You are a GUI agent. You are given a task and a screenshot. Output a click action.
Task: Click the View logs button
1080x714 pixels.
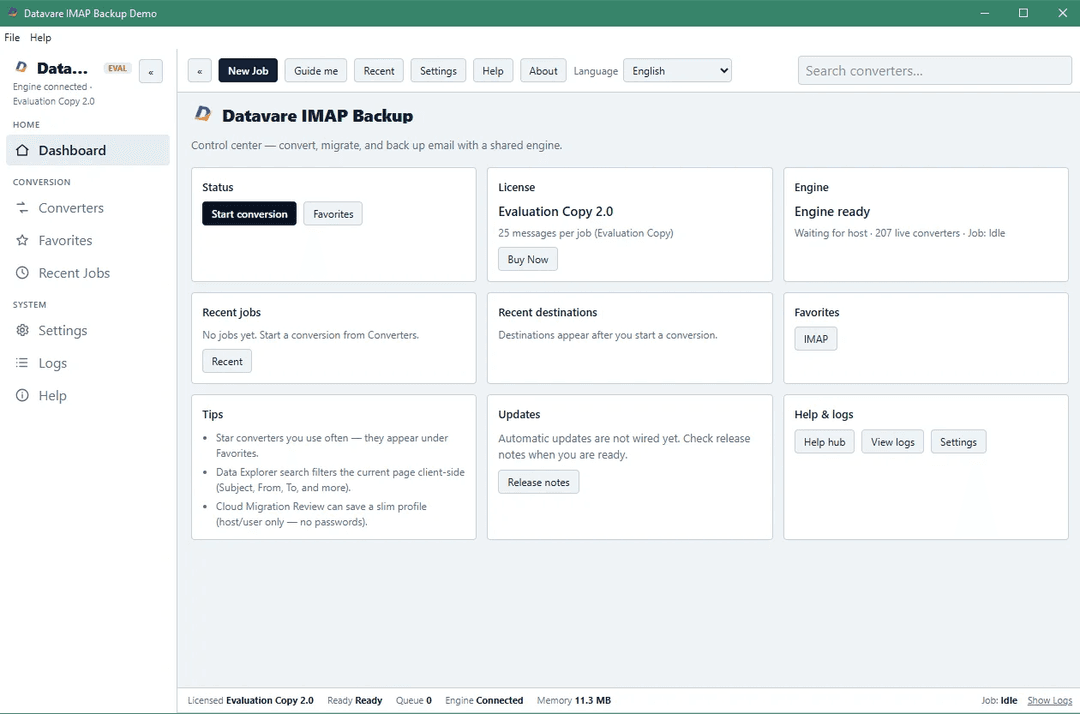tap(893, 441)
